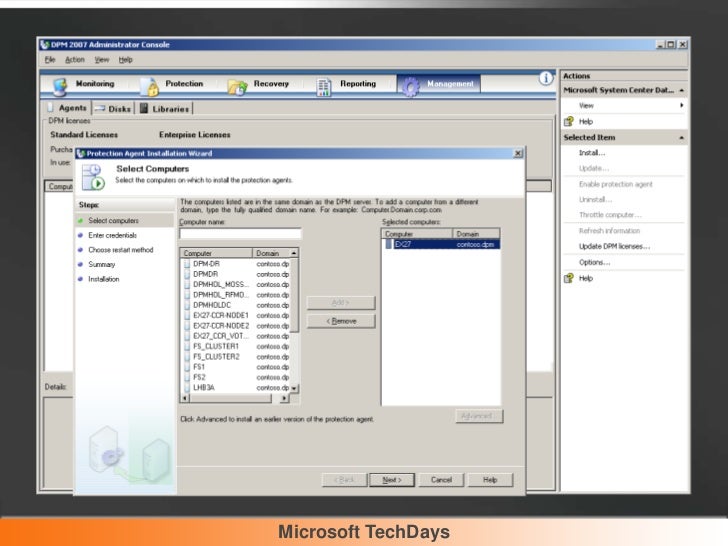
Task: Click the Remove button
Action: pyautogui.click(x=341, y=321)
